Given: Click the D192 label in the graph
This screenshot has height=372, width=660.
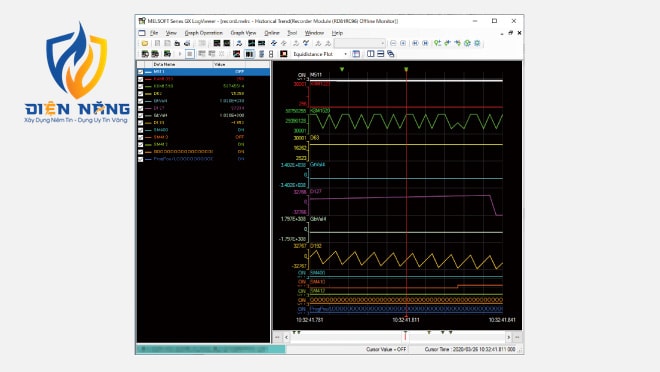Looking at the screenshot, I should pyautogui.click(x=316, y=246).
